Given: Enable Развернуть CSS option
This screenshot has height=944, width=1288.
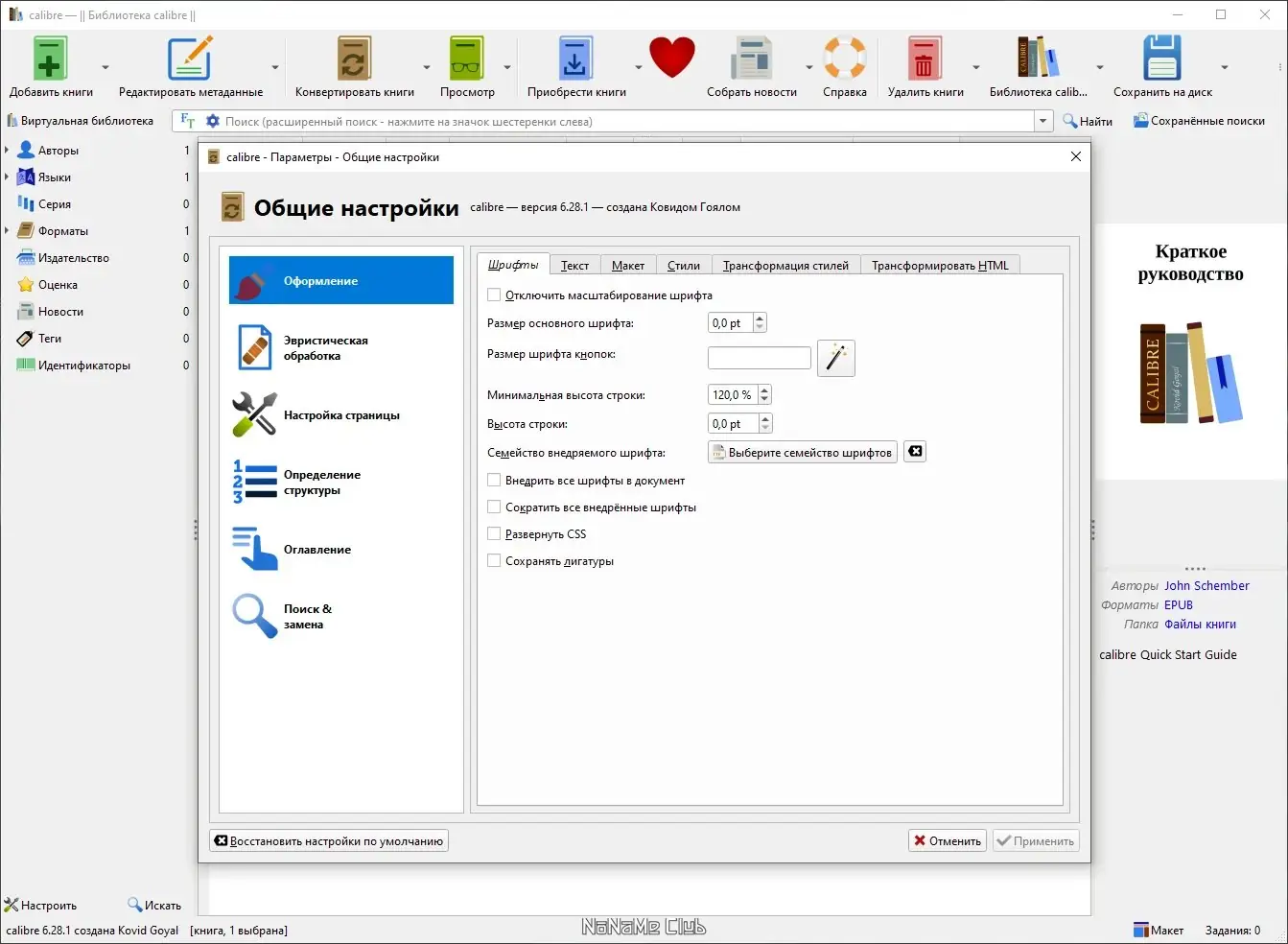Looking at the screenshot, I should [x=494, y=534].
